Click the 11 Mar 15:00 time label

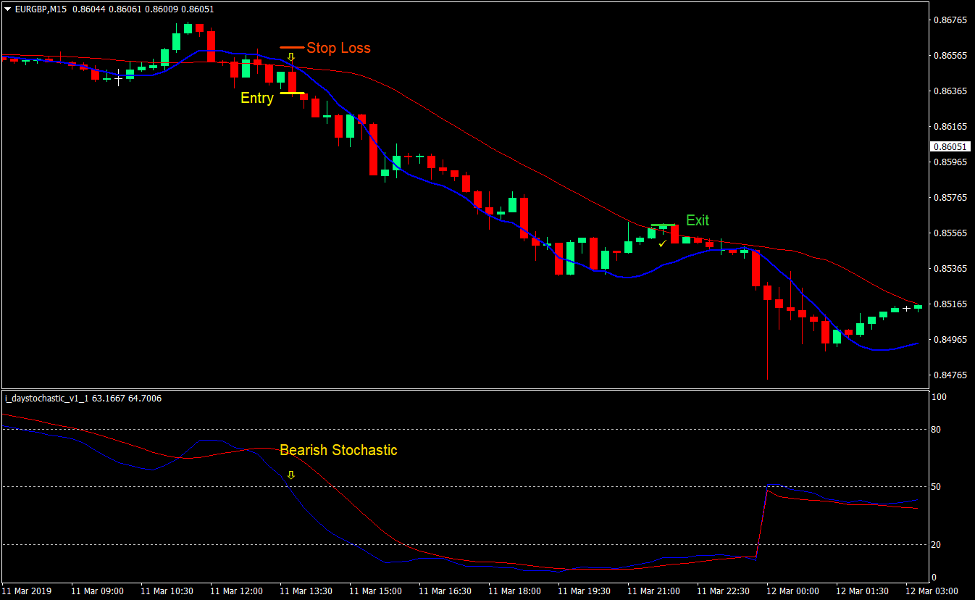click(375, 591)
